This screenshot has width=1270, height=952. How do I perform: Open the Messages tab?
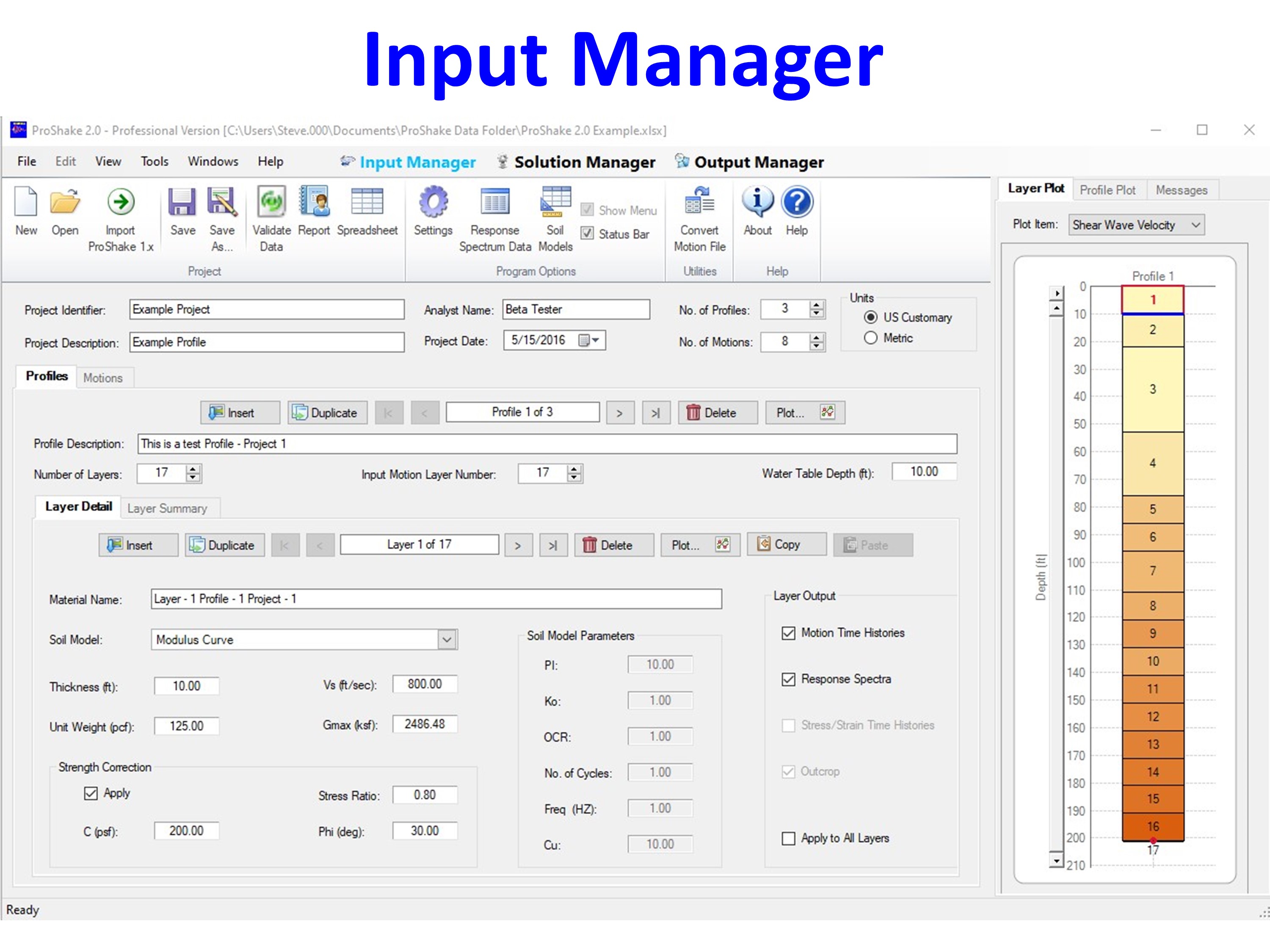[x=1182, y=190]
